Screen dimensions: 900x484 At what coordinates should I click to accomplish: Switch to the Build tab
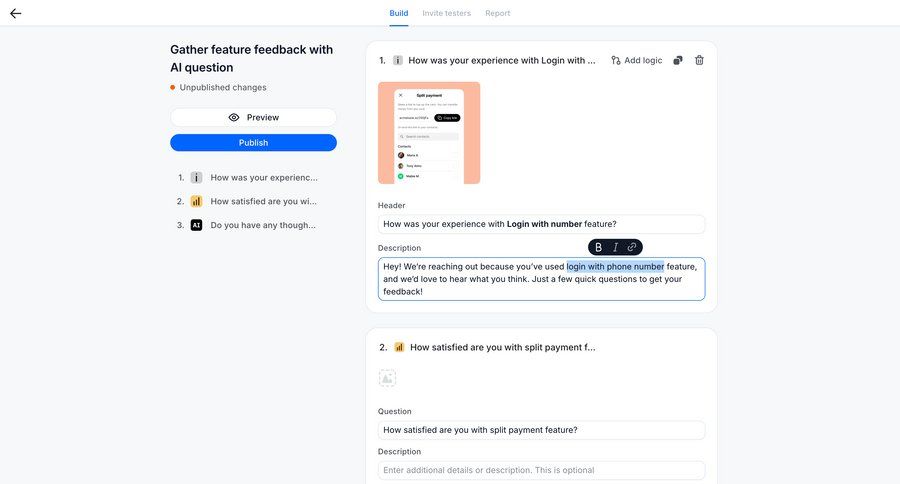pos(399,13)
